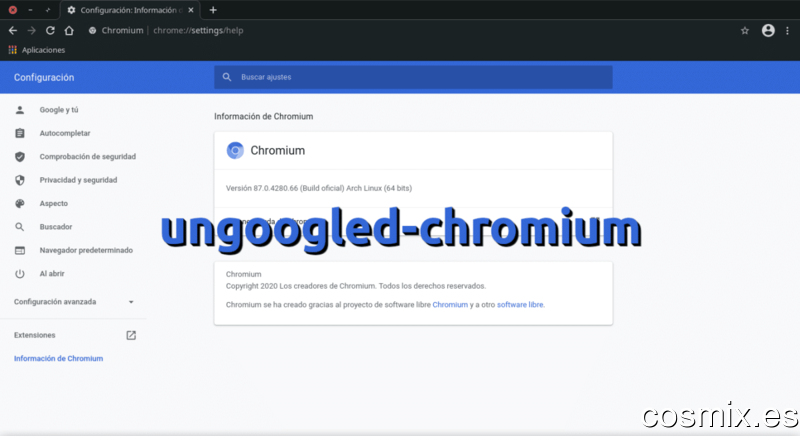Viewport: 800px width, 436px height.
Task: Follow the Chromium project hyperlink
Action: [450, 304]
